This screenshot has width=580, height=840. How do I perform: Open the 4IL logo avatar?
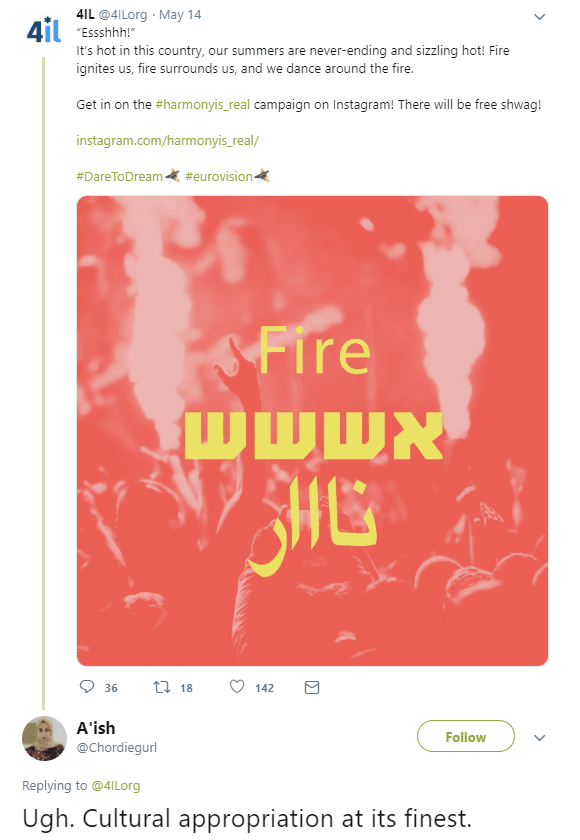click(x=44, y=30)
